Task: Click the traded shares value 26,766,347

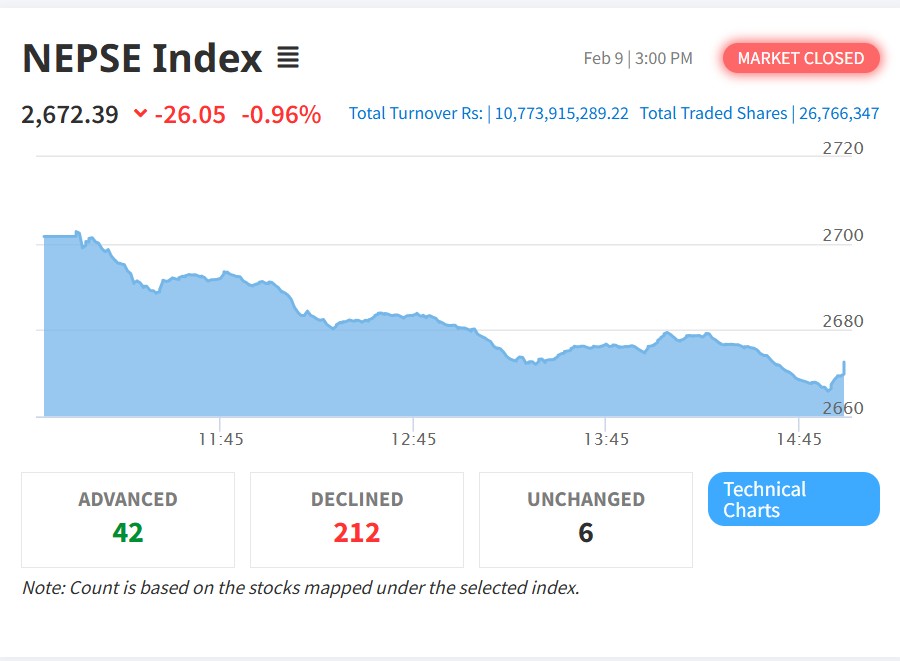Action: click(839, 114)
